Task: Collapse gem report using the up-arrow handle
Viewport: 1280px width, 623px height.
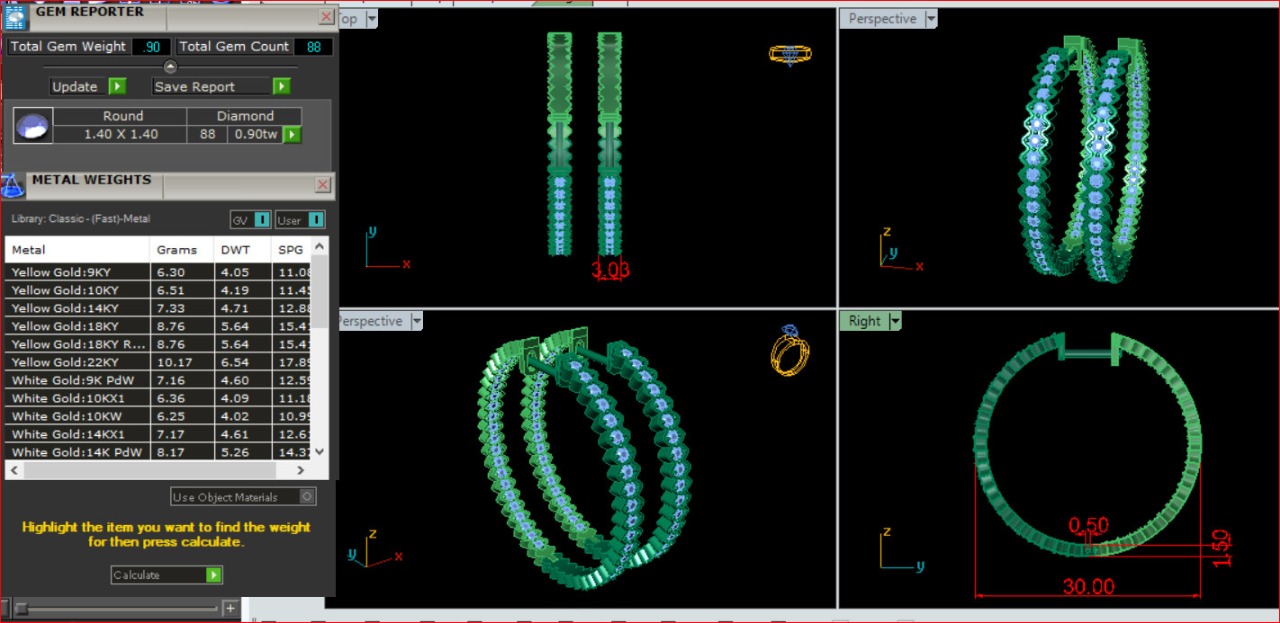Action: 170,67
